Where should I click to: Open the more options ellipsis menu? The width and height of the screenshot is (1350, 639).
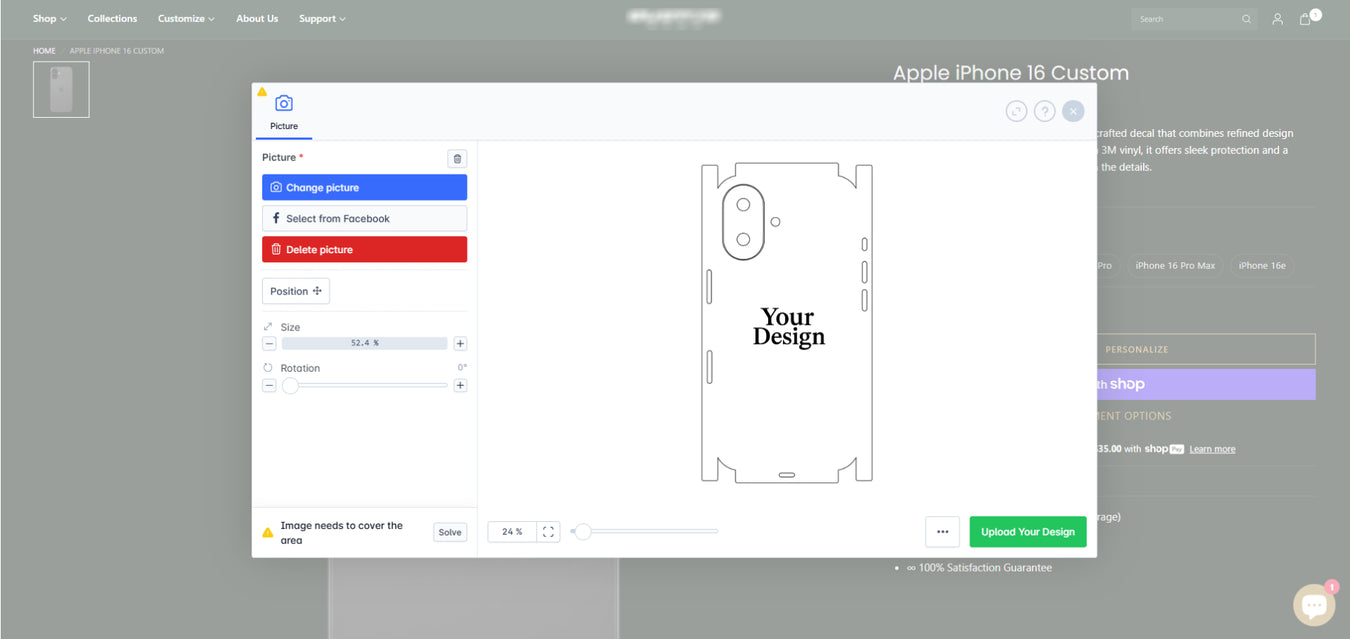point(941,531)
